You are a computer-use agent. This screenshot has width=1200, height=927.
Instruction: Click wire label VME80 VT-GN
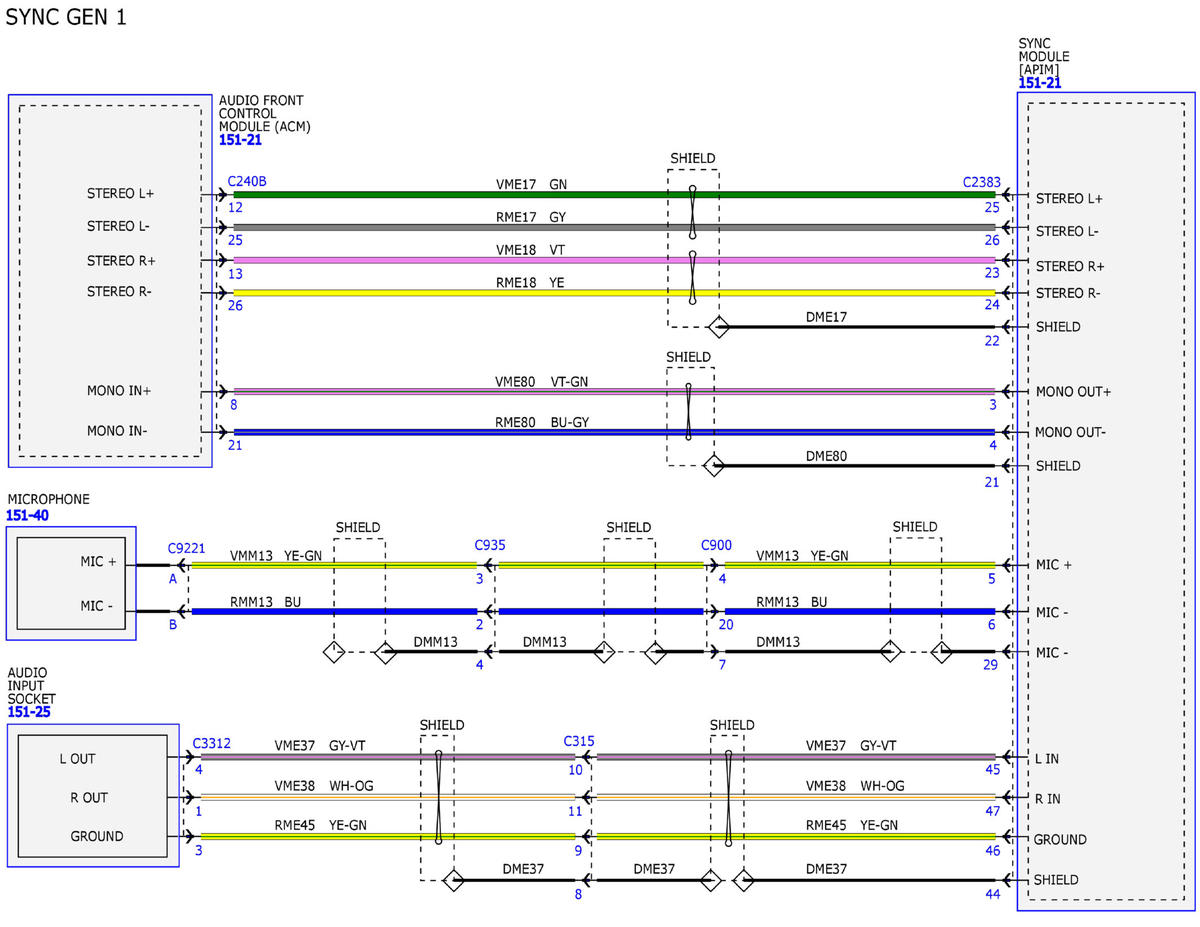[x=542, y=381]
